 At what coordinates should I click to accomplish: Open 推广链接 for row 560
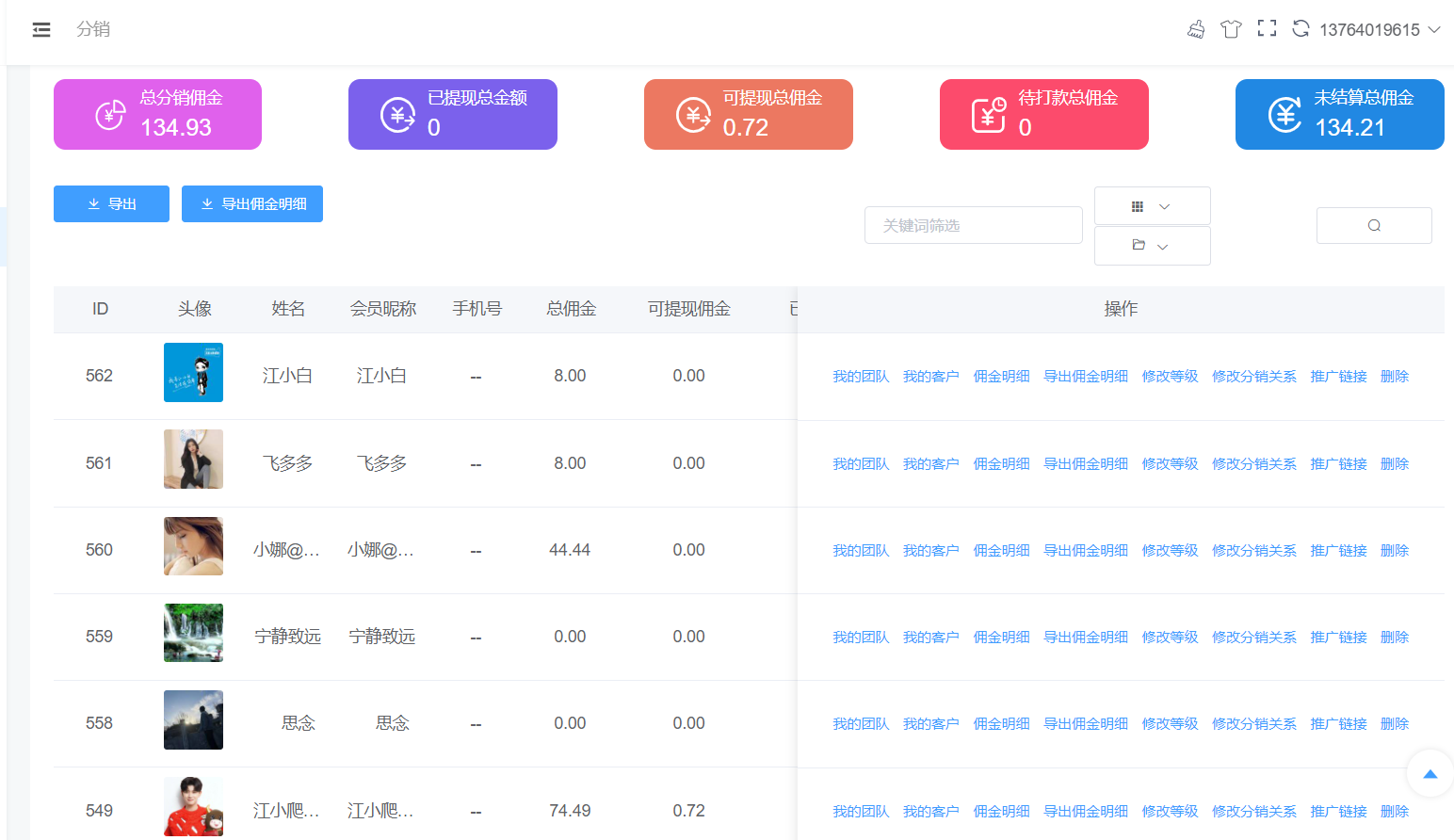[x=1338, y=551]
